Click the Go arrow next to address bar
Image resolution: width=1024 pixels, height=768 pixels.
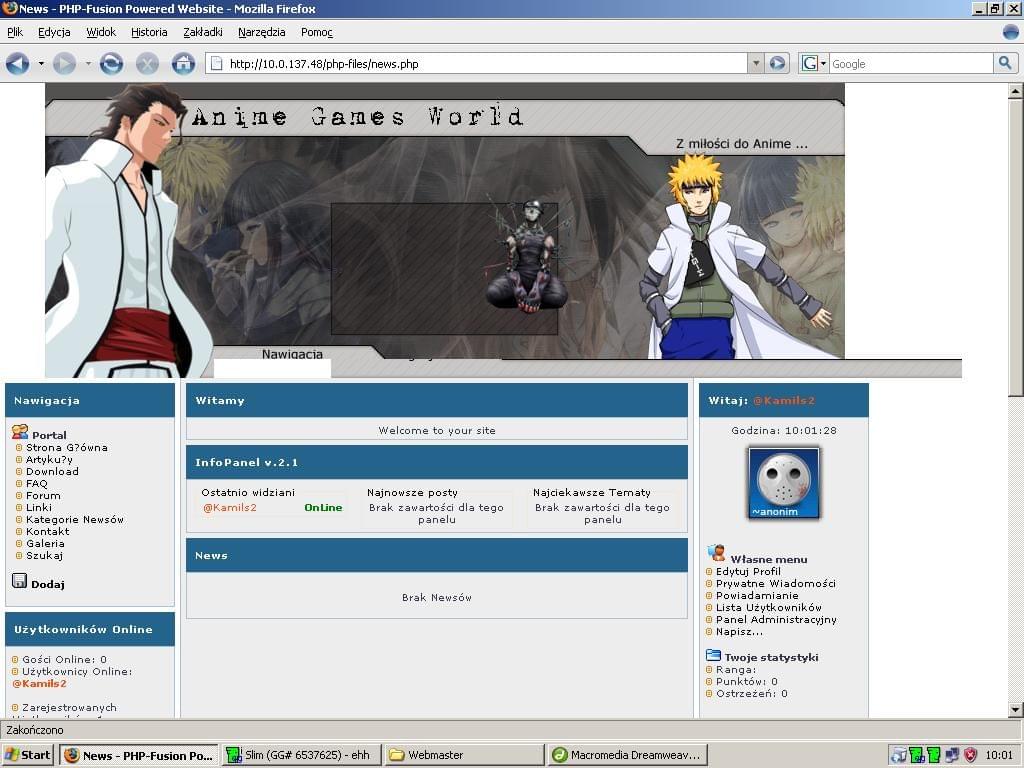pyautogui.click(x=777, y=64)
